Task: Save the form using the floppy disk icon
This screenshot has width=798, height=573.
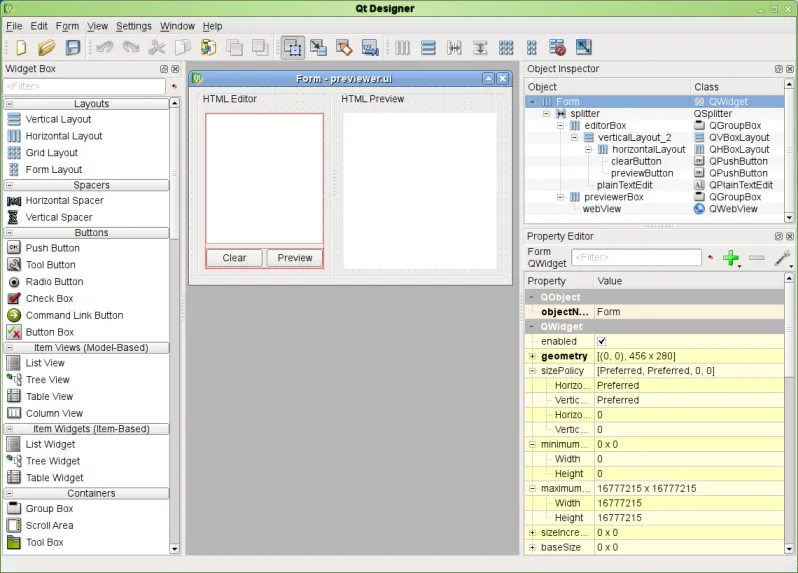Action: tap(72, 47)
